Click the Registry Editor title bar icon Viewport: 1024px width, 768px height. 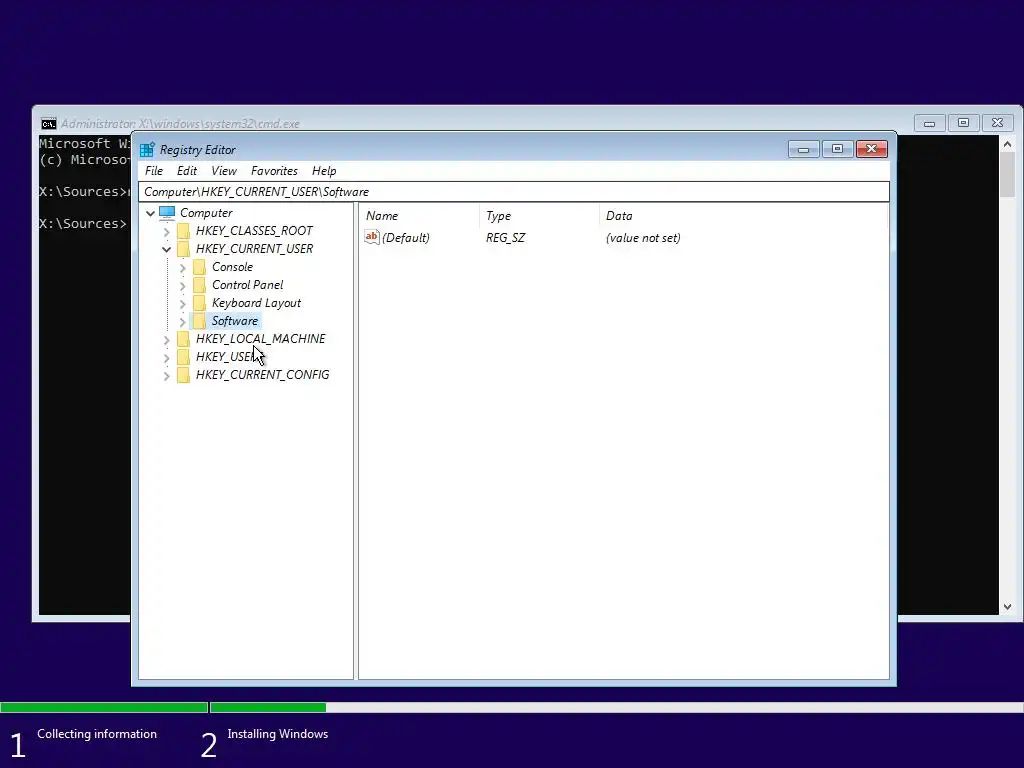pos(147,150)
